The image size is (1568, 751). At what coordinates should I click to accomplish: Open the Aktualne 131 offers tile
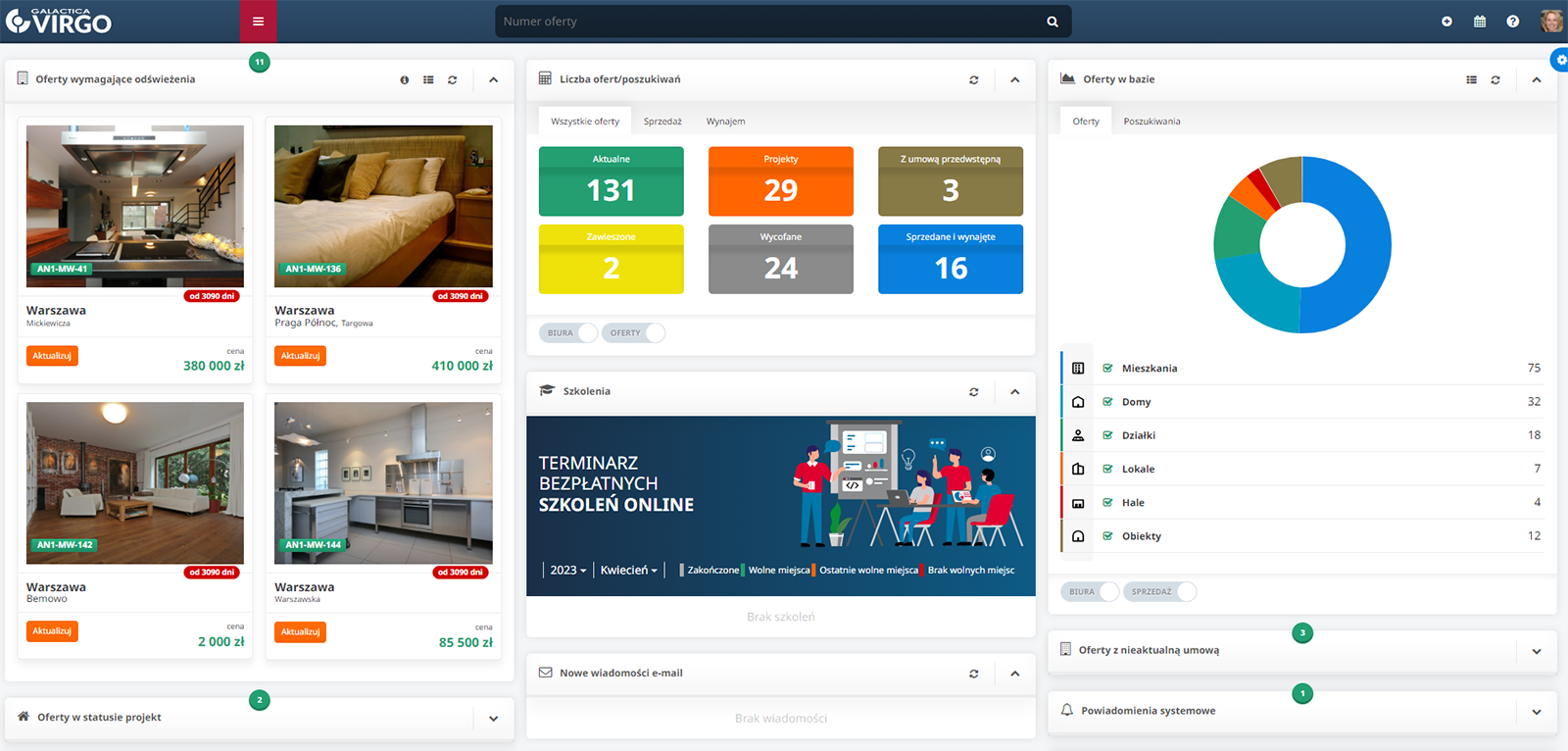click(x=611, y=181)
